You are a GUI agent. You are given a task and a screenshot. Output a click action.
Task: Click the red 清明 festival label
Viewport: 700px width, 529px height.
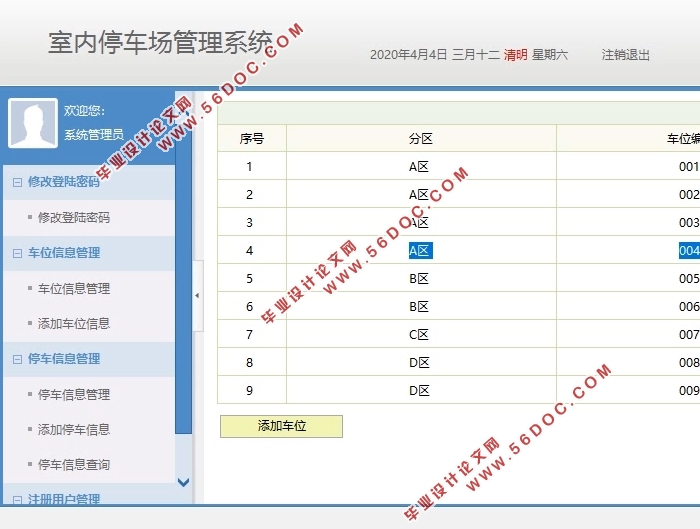coord(516,55)
